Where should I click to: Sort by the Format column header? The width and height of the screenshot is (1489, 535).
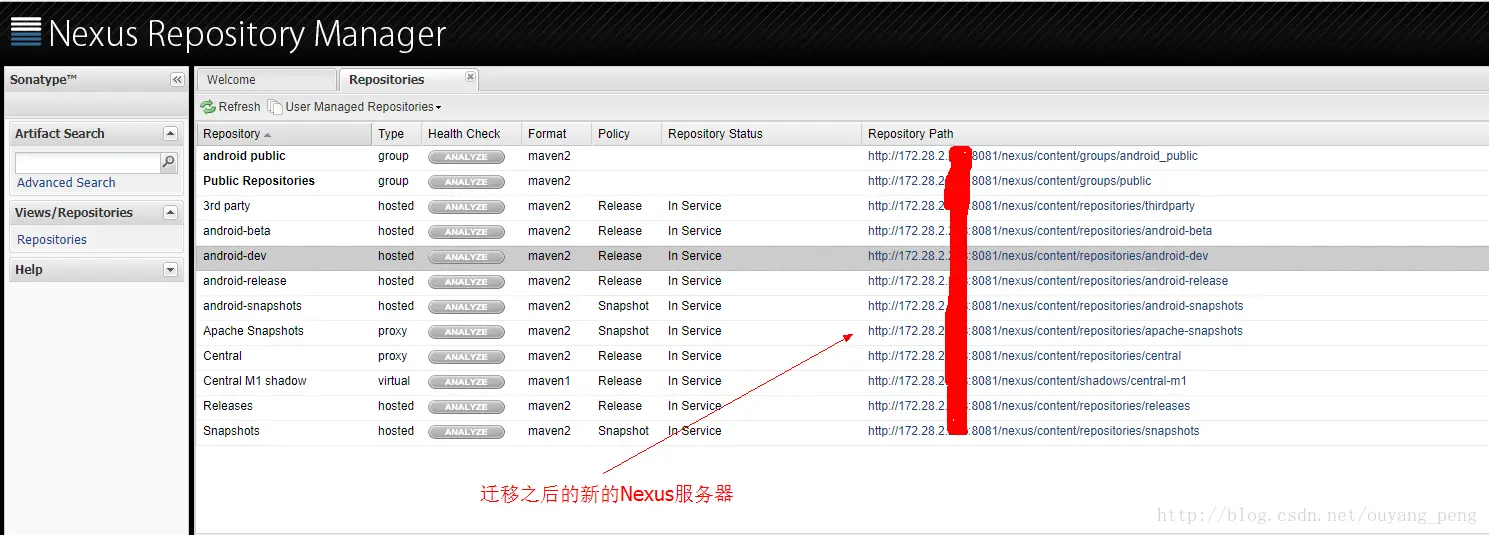[x=557, y=134]
